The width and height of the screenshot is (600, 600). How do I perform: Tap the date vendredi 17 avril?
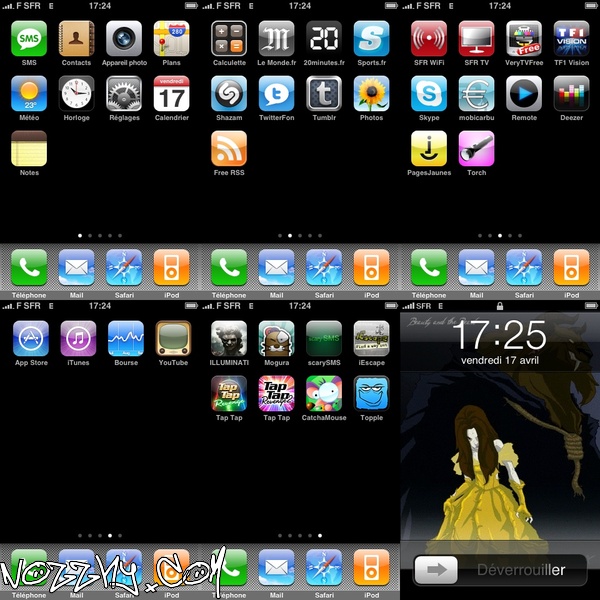[x=500, y=360]
